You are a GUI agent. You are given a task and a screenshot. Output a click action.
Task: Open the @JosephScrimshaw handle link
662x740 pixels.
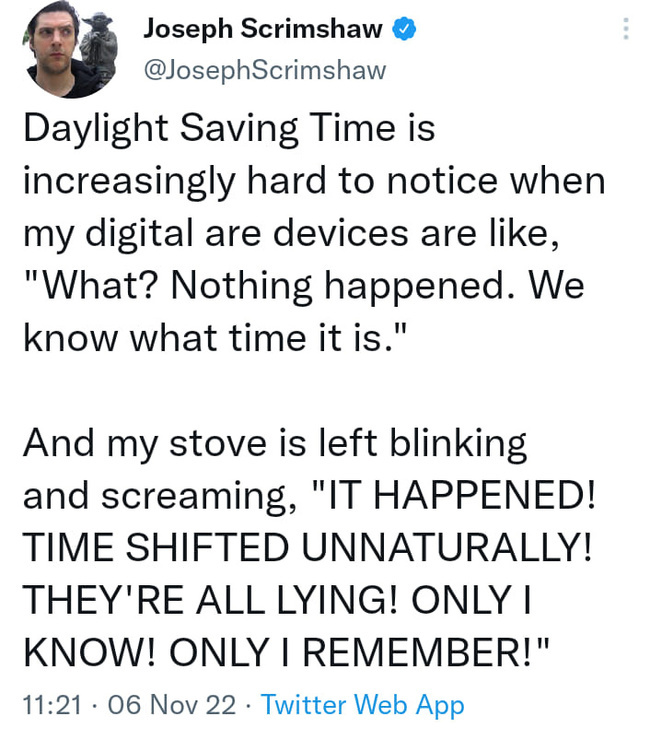point(265,70)
